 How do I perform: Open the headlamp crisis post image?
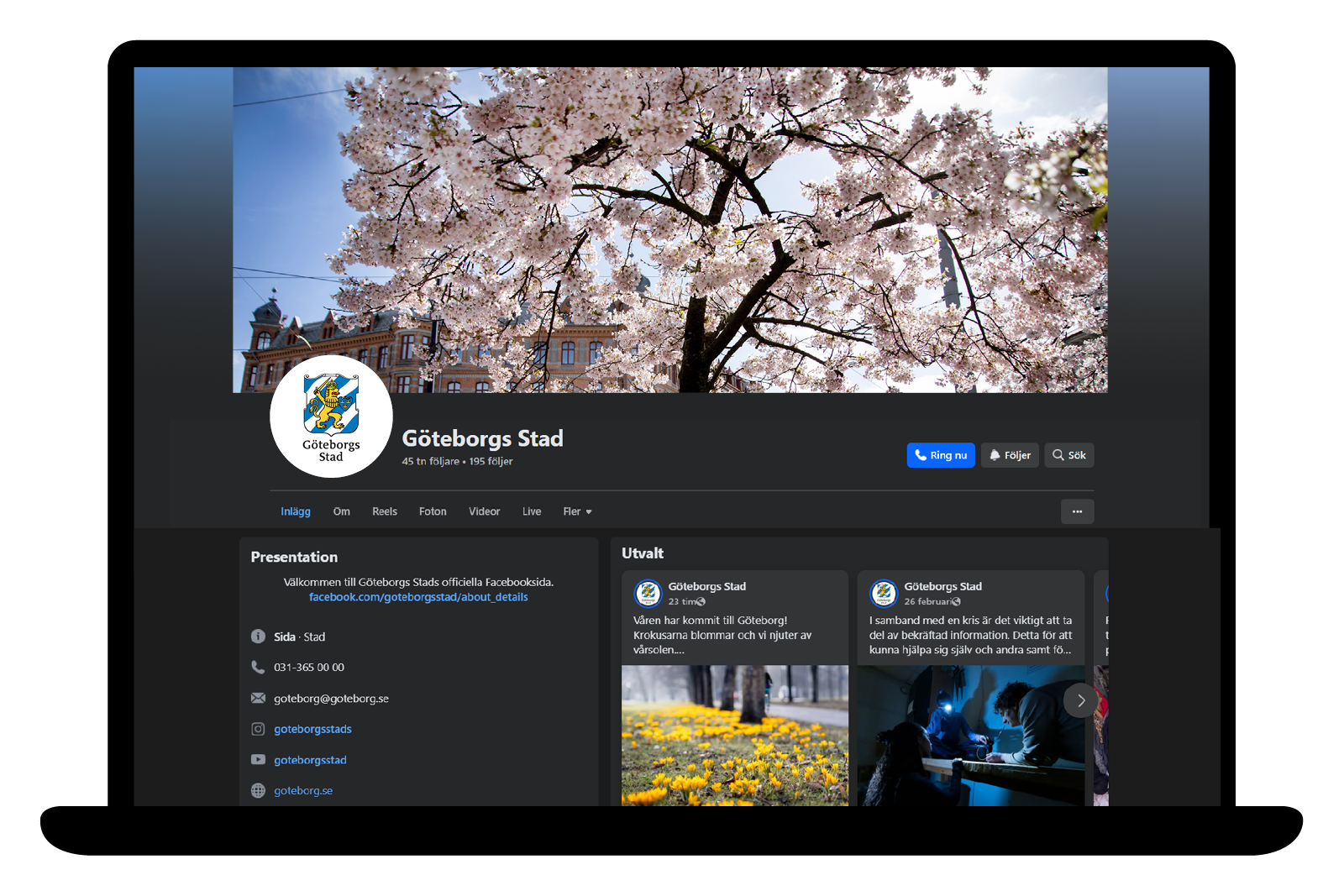[x=971, y=736]
